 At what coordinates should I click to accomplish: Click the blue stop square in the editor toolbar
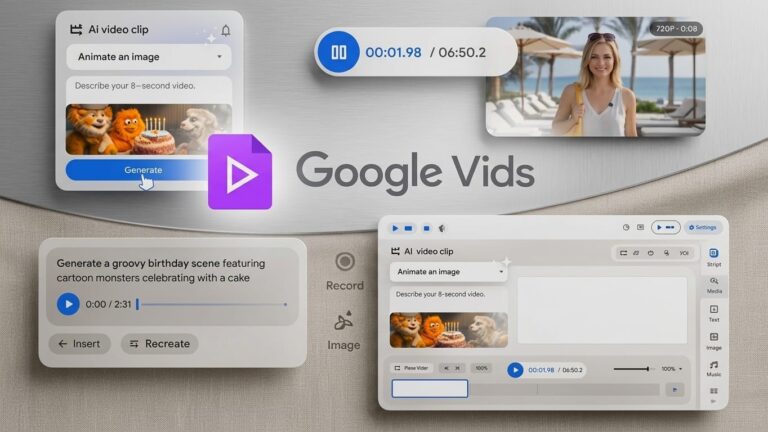point(427,228)
